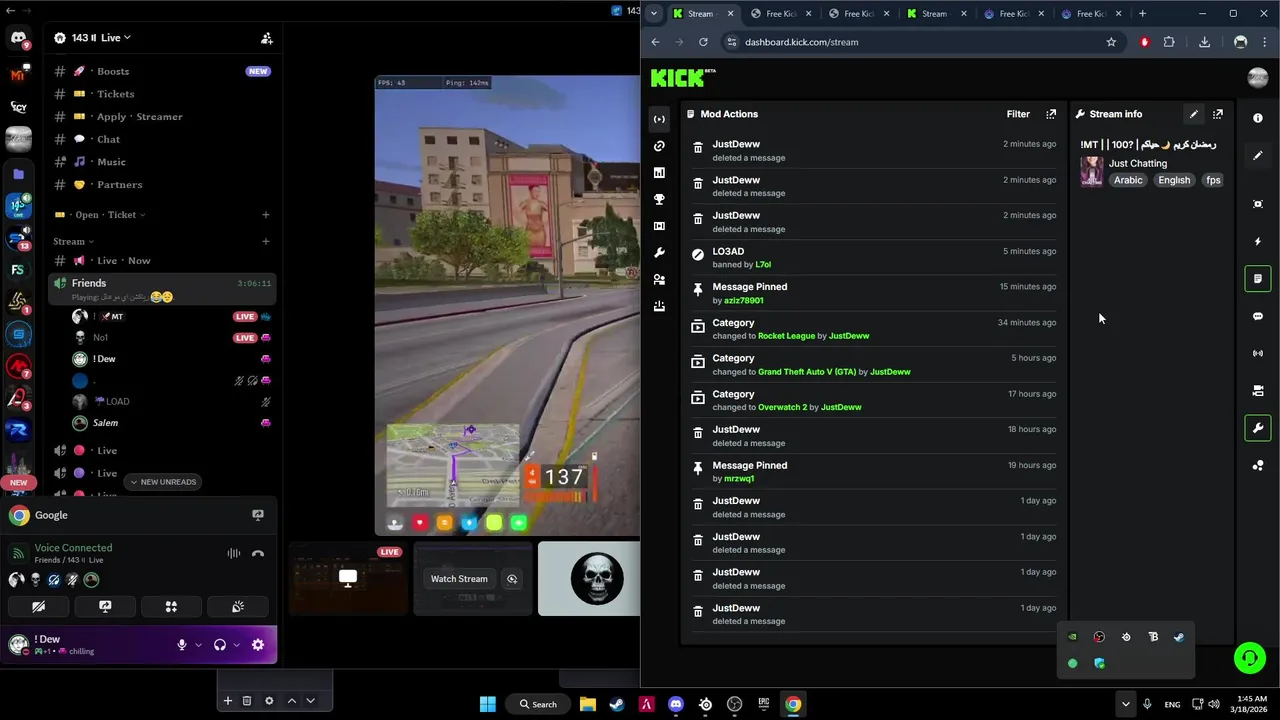
Task: Open Grand Theft Auto V (GTA) category link
Action: (x=806, y=372)
